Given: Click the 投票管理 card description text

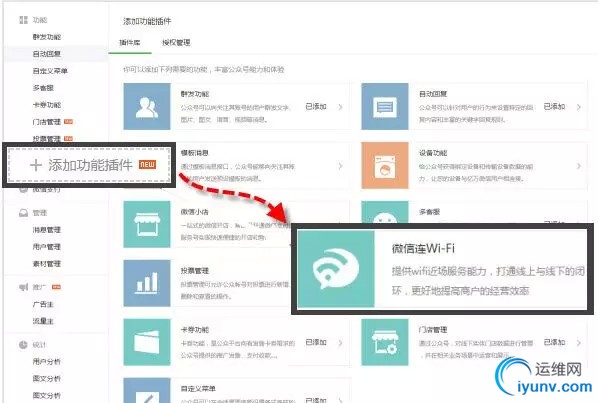Looking at the screenshot, I should coord(235,290).
